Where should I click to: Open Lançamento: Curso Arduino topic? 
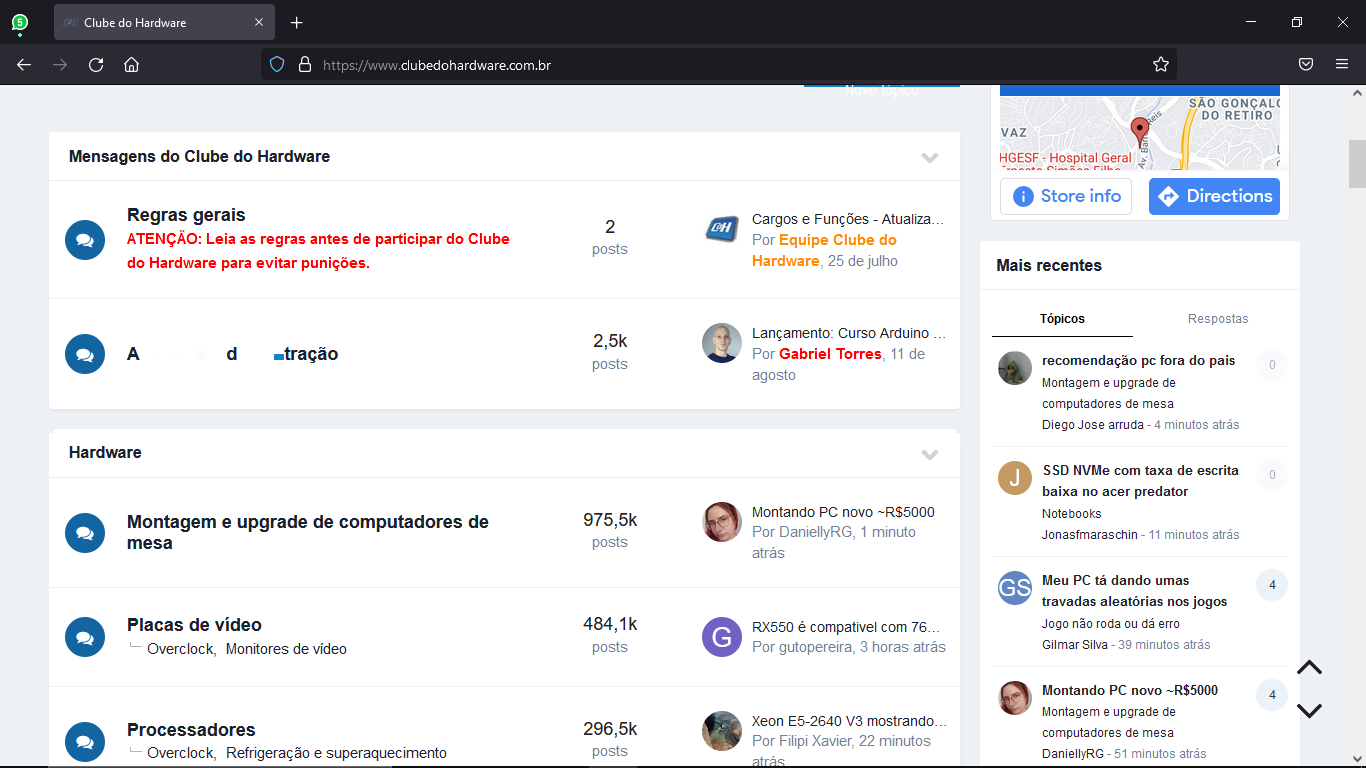coord(848,333)
